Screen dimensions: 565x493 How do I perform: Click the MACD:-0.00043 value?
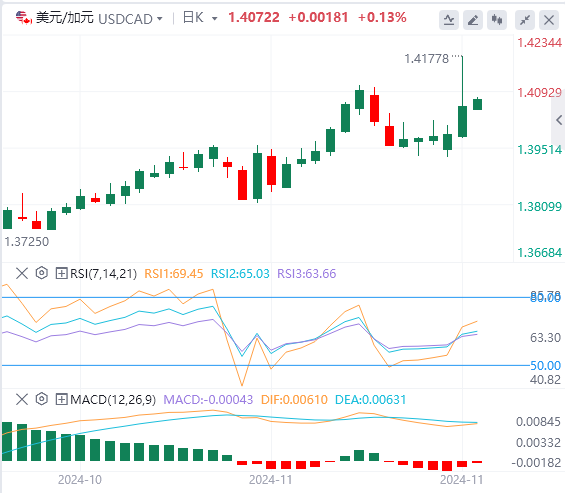[208, 400]
